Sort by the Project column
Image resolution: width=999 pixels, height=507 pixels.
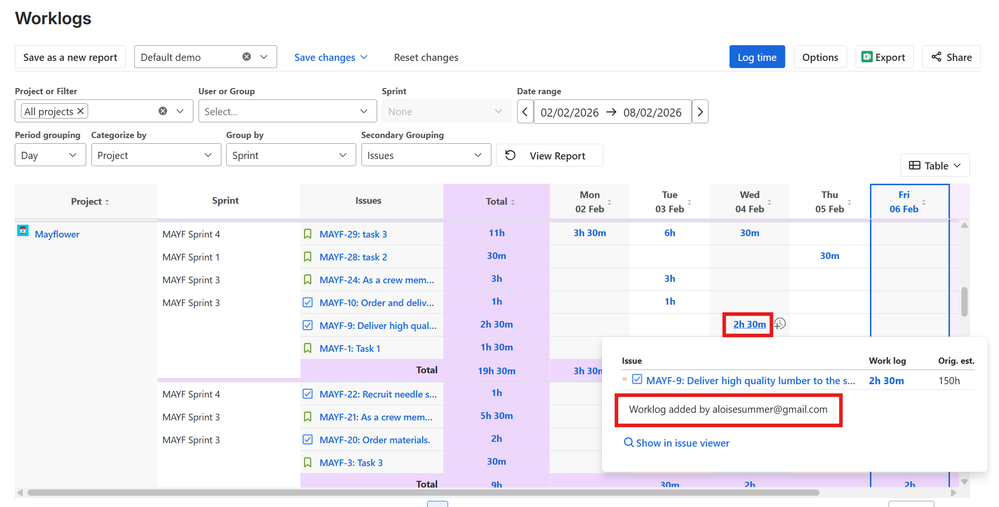[x=107, y=202]
